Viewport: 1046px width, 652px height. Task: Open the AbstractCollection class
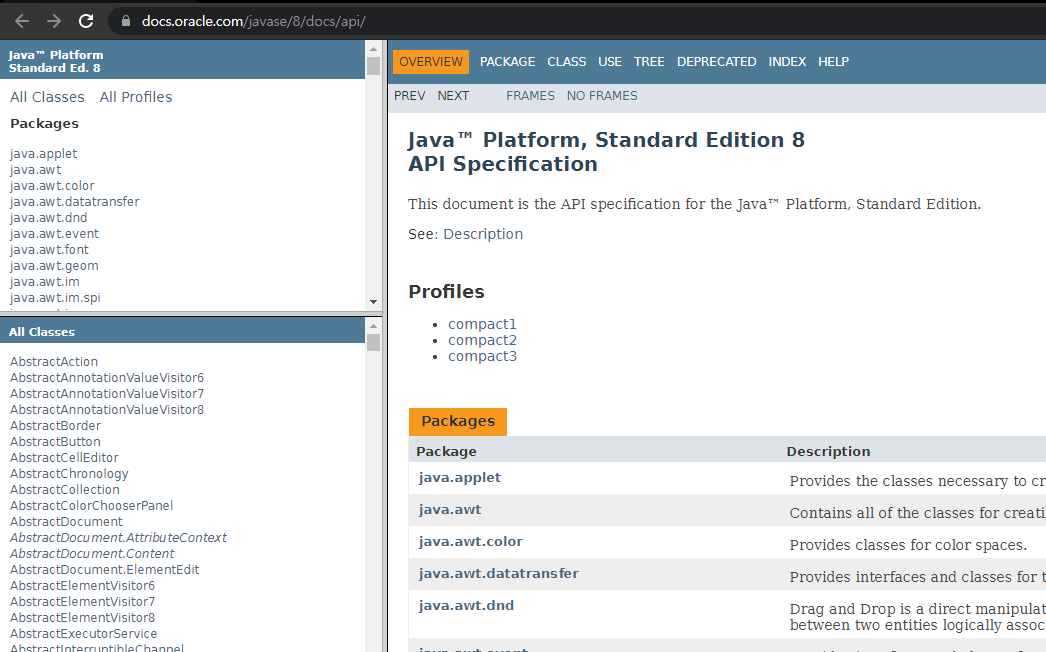[65, 490]
